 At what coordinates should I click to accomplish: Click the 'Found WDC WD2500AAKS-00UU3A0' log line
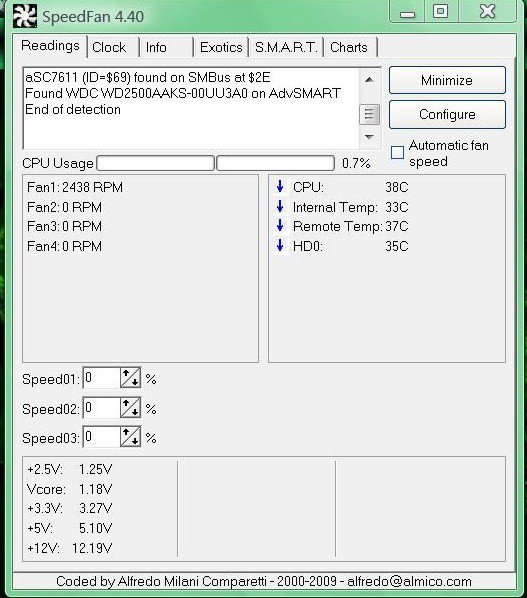click(x=183, y=93)
